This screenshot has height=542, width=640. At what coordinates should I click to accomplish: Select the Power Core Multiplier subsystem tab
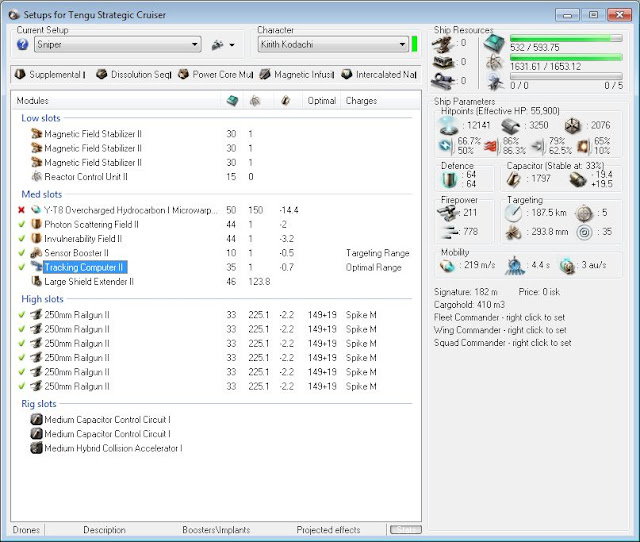click(216, 74)
